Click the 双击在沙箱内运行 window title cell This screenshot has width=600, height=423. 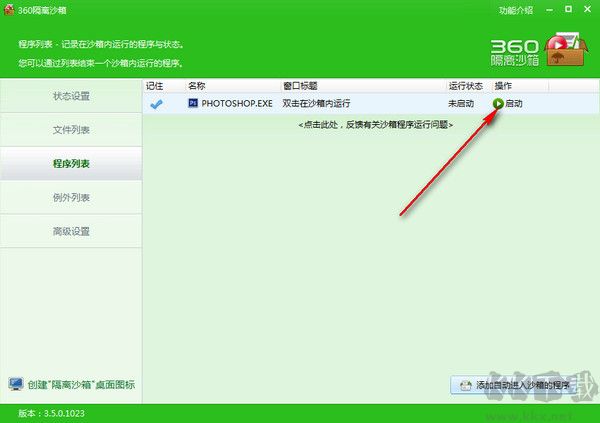[316, 103]
